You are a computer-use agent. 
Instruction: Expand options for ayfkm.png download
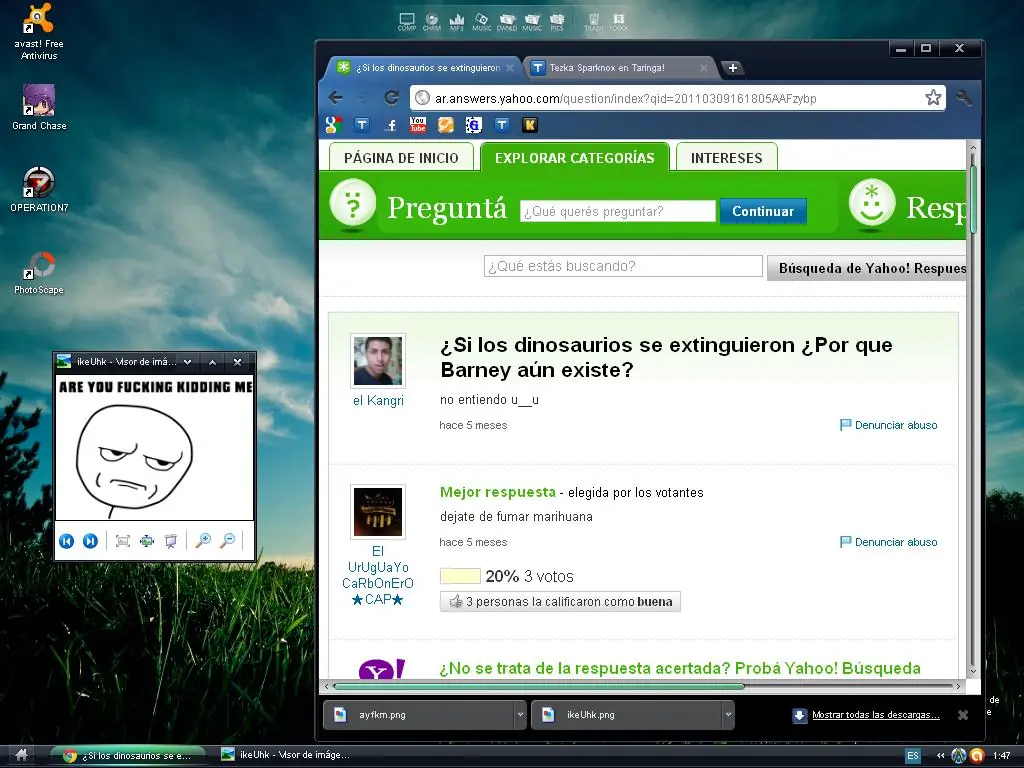point(520,714)
